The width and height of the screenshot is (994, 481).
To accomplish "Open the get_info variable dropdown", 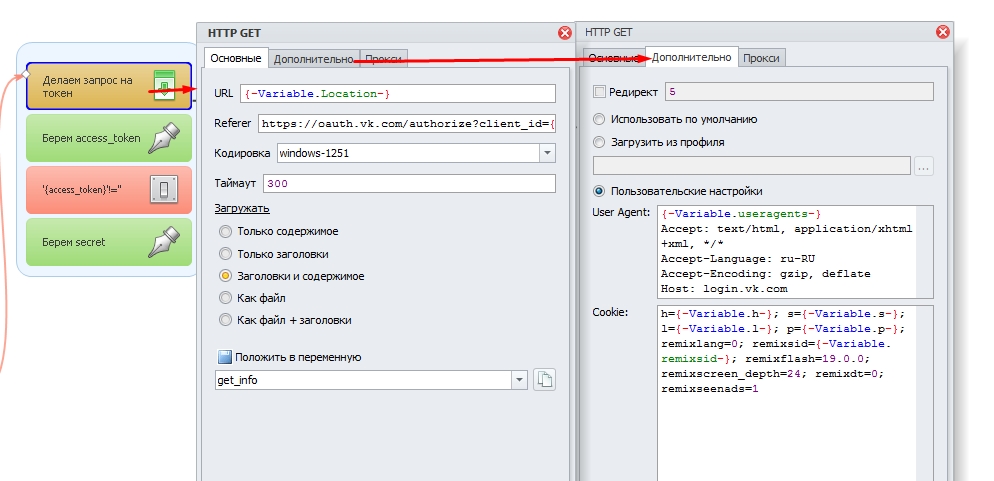I will pyautogui.click(x=519, y=380).
